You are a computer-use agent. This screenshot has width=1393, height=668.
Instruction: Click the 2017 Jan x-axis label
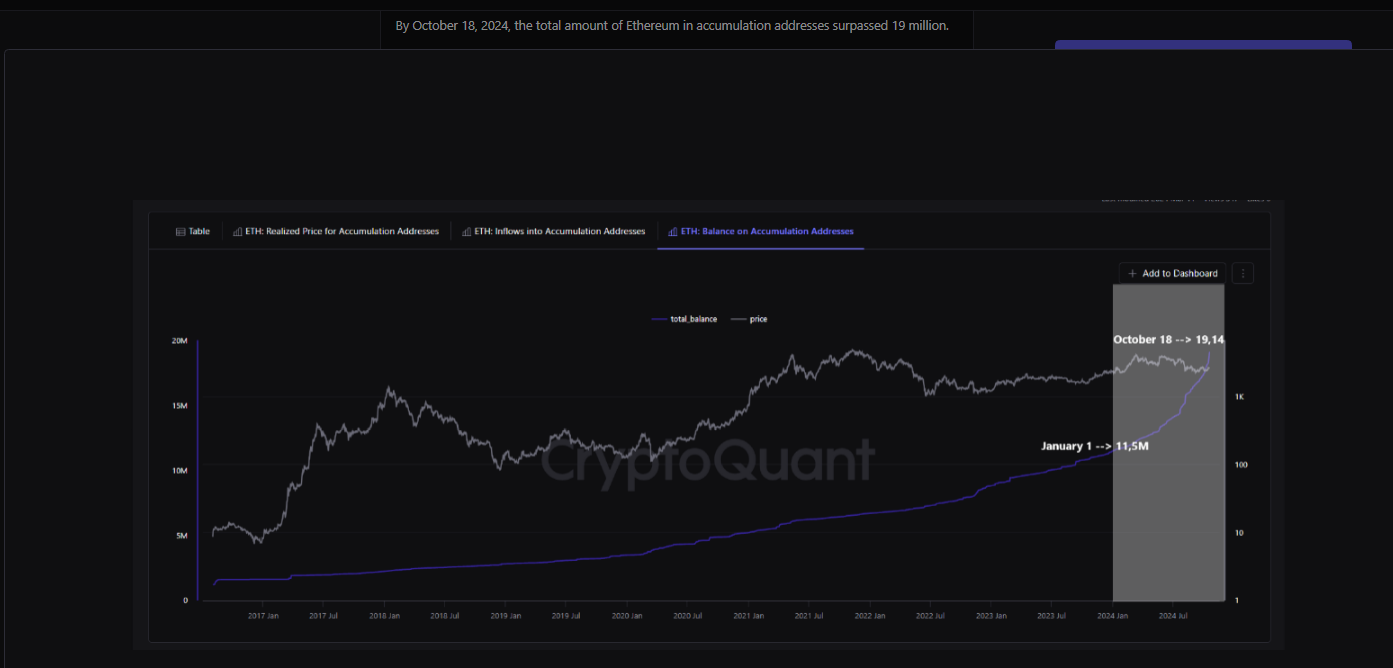tap(262, 616)
